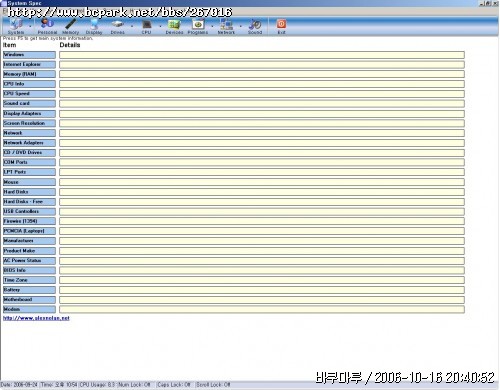Screen dimensions: 500x390
Task: Click the AC Power Status item label
Action: click(x=29, y=261)
